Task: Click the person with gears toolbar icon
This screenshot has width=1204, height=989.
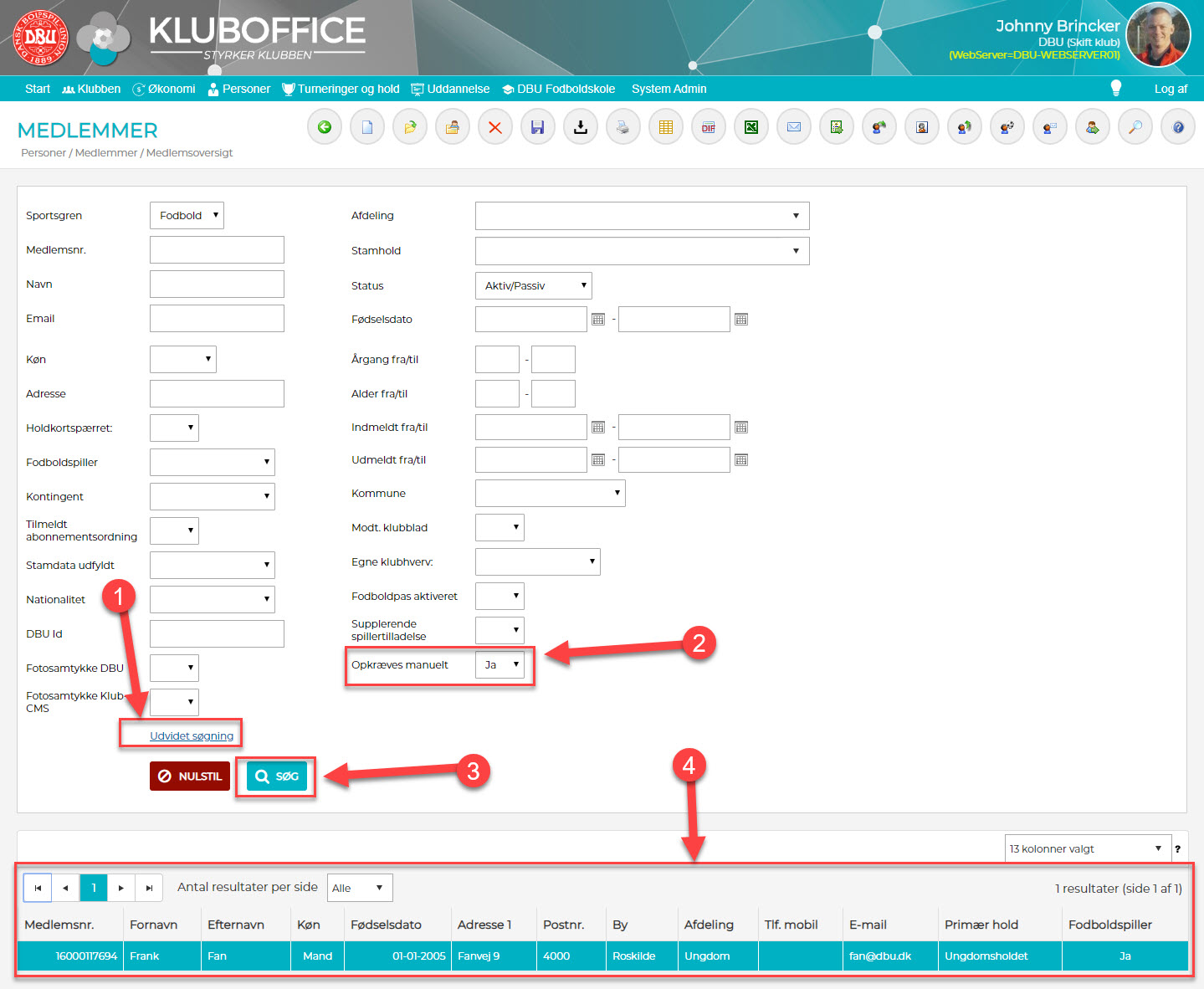Action: (x=1007, y=127)
